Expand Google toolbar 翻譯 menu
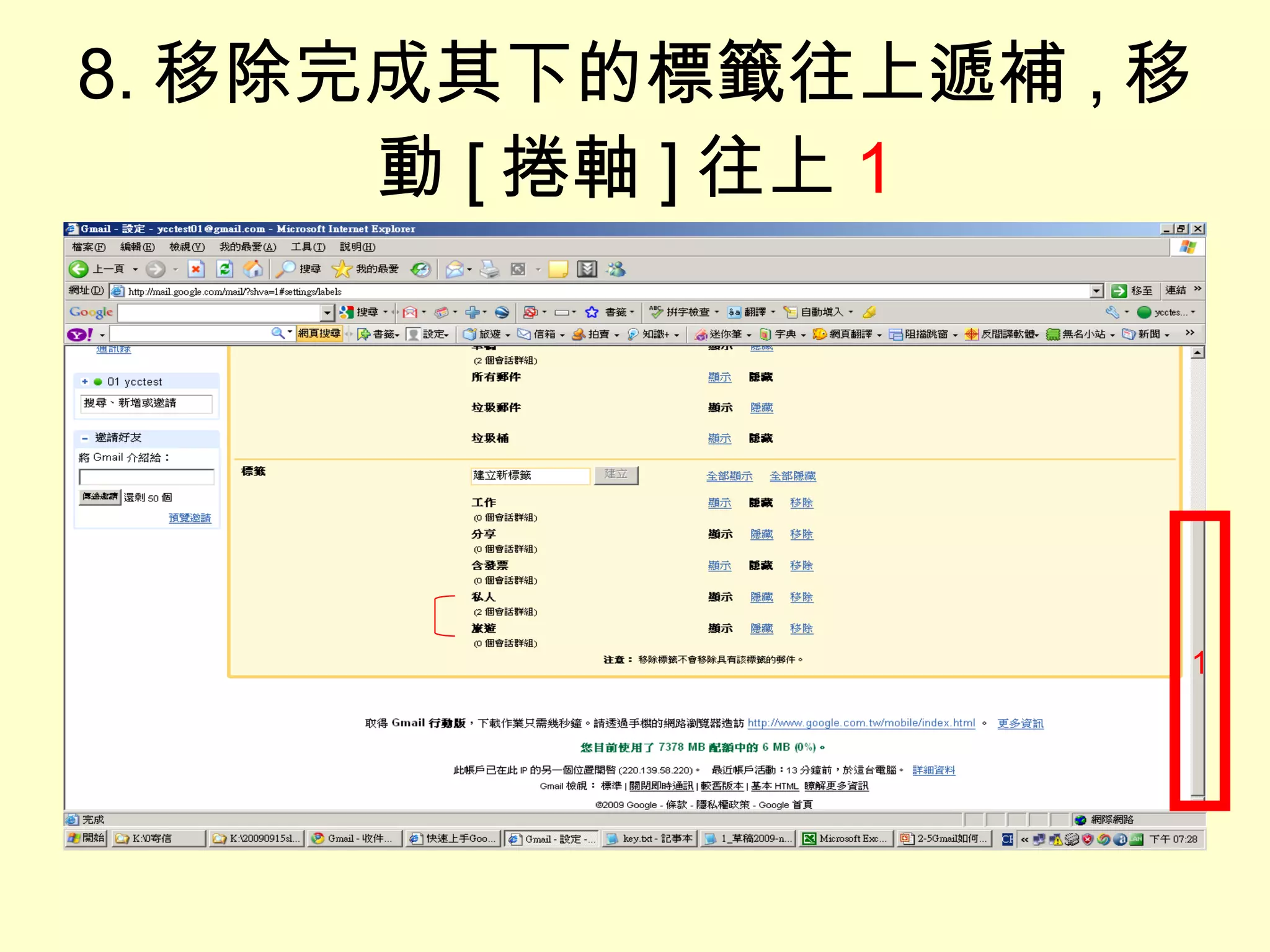This screenshot has width=1270, height=952. coord(773,312)
